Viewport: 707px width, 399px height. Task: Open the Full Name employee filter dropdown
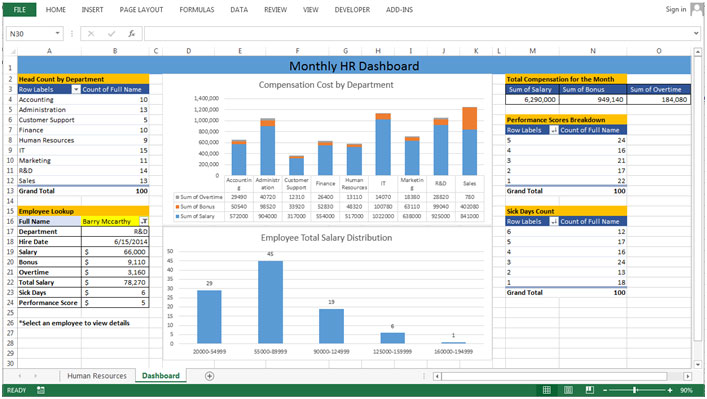(144, 221)
